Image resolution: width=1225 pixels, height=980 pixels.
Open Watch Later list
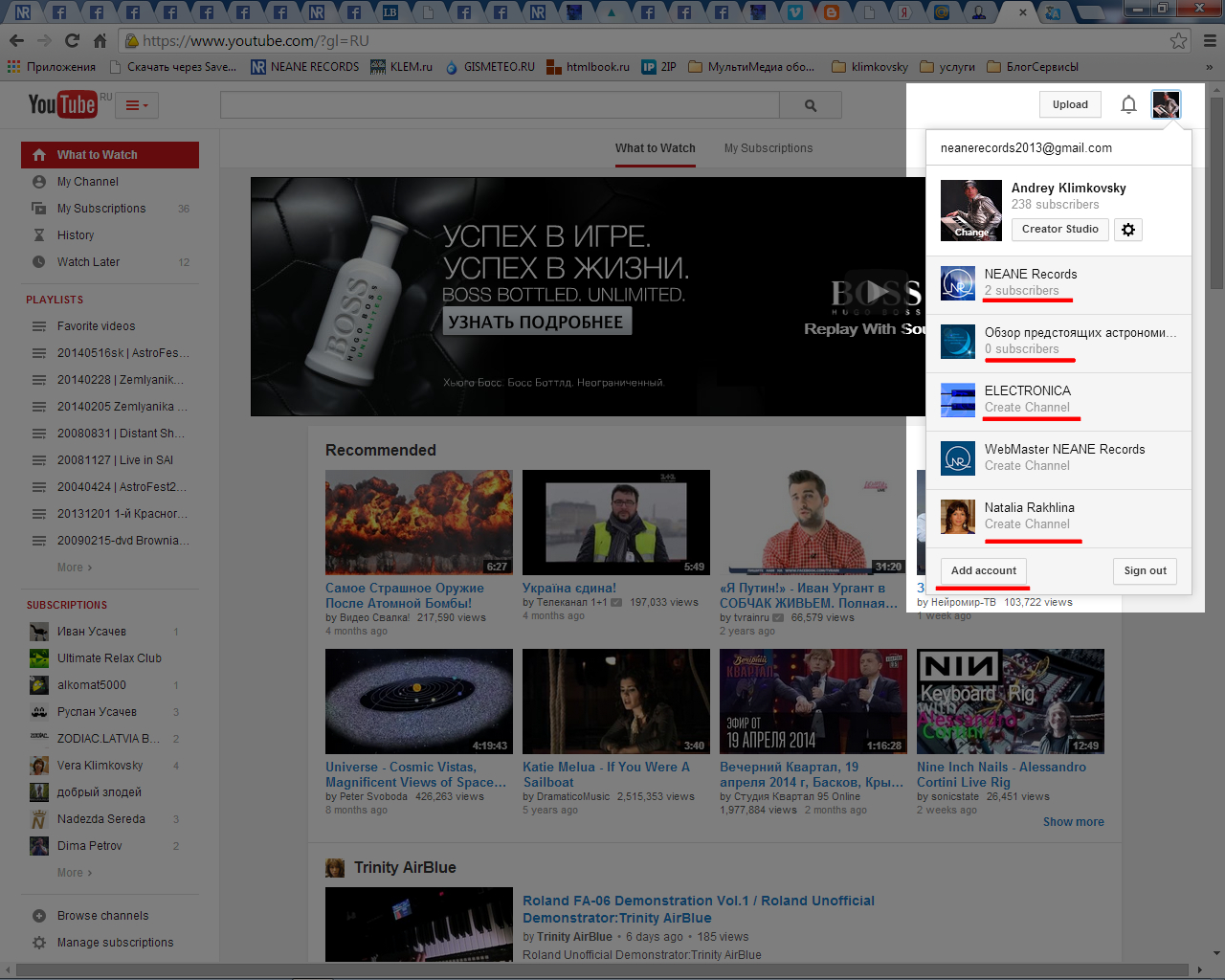(x=110, y=262)
